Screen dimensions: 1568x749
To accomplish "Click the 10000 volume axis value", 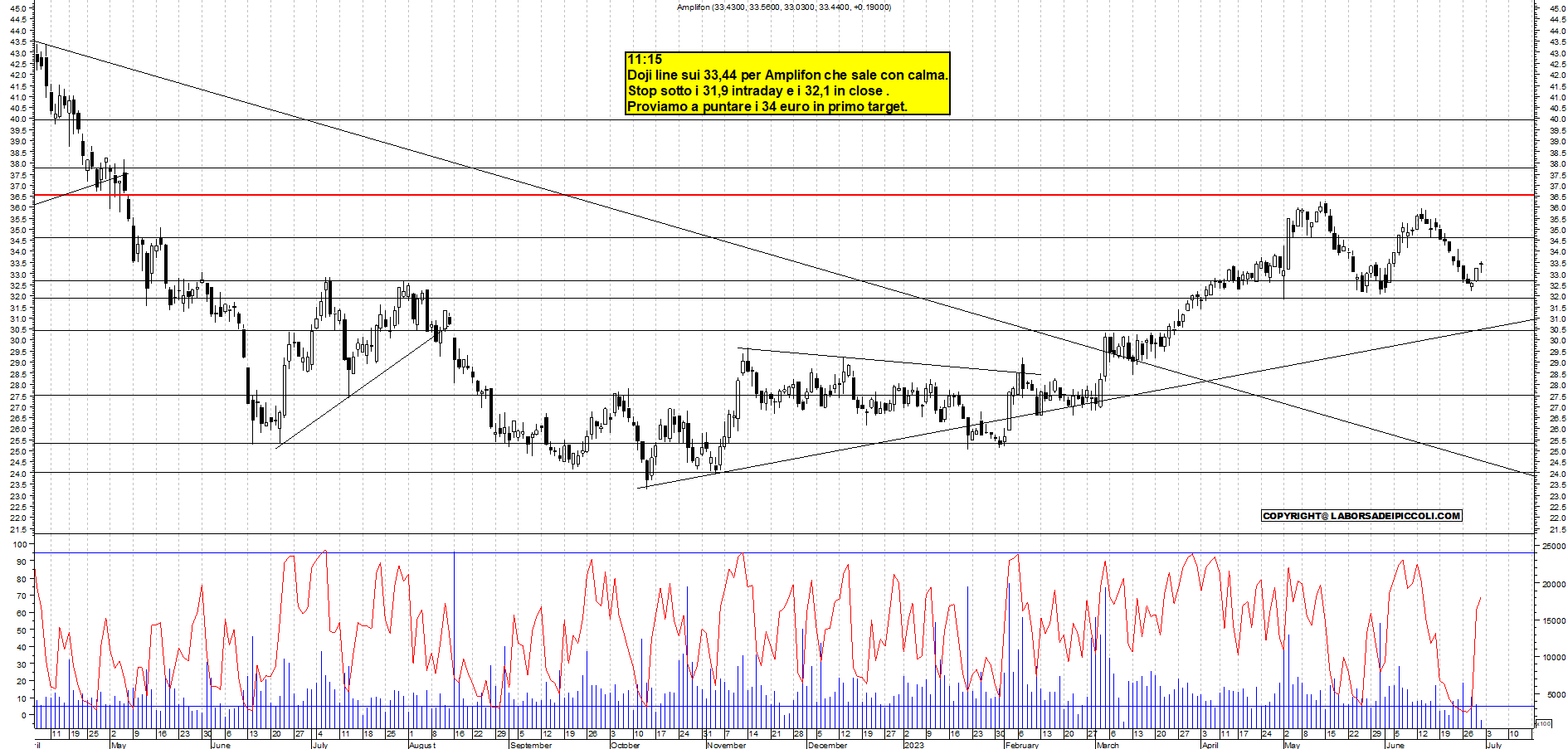I will pos(1553,658).
